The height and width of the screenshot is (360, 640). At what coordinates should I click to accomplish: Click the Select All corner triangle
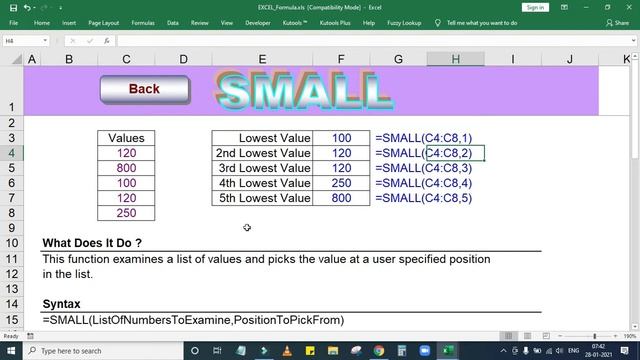point(16,60)
